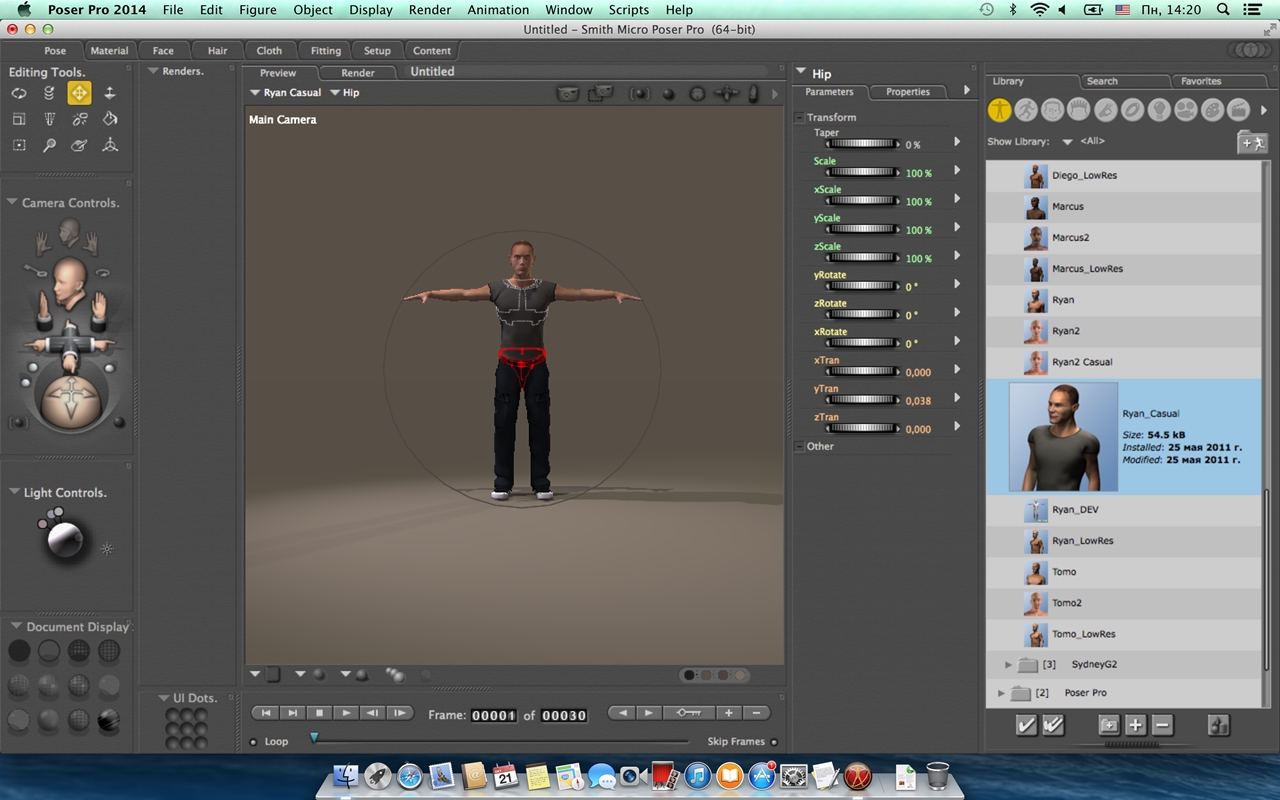Image resolution: width=1280 pixels, height=800 pixels.
Task: Collapse the Document Display panel
Action: point(15,626)
